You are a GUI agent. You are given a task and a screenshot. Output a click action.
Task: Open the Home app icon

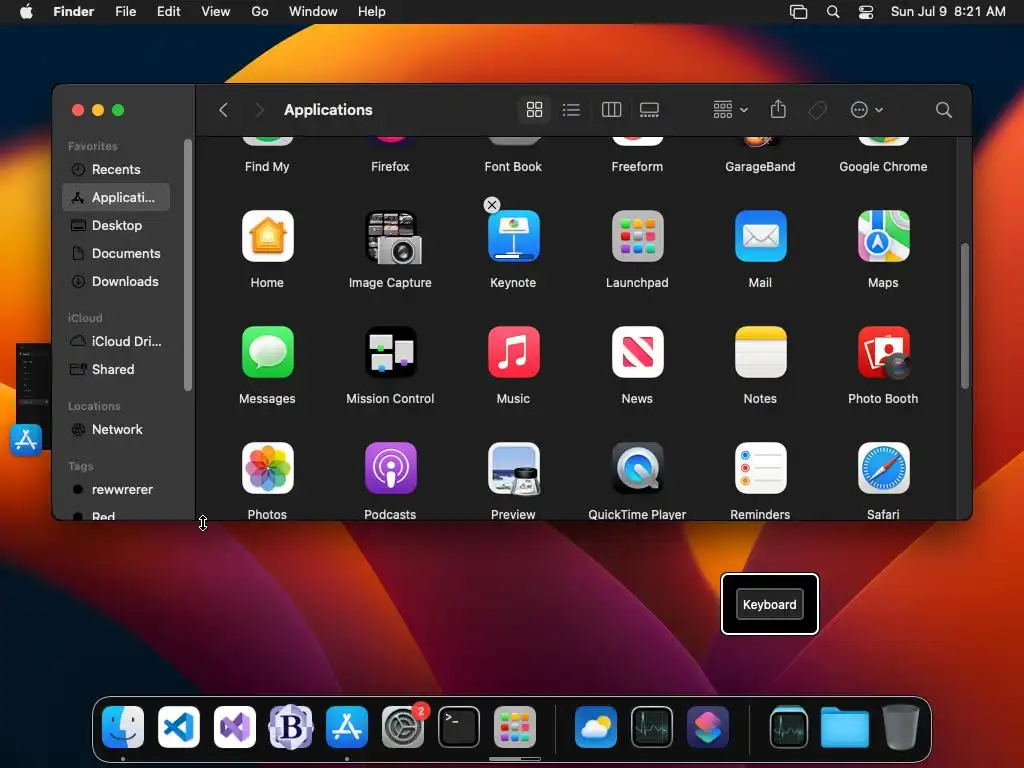tap(267, 236)
